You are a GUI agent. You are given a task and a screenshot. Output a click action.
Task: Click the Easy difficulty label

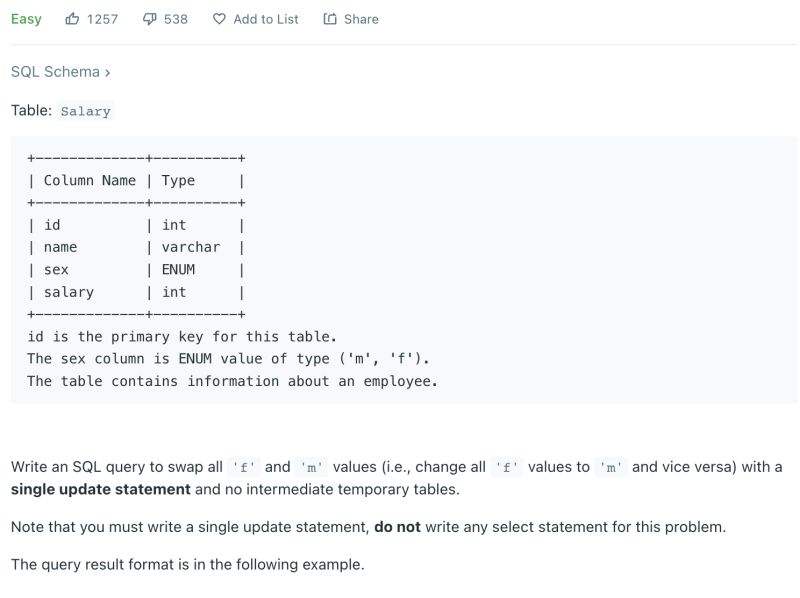click(26, 19)
